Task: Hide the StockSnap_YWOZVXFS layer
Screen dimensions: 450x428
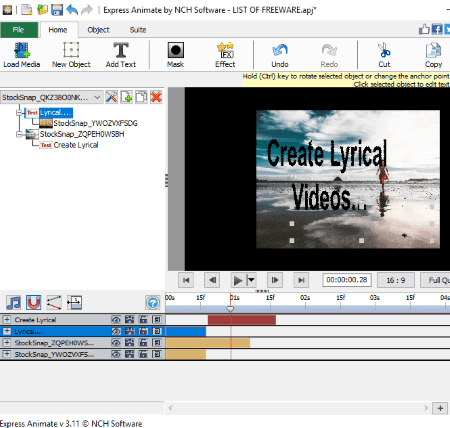Action: 116,354
